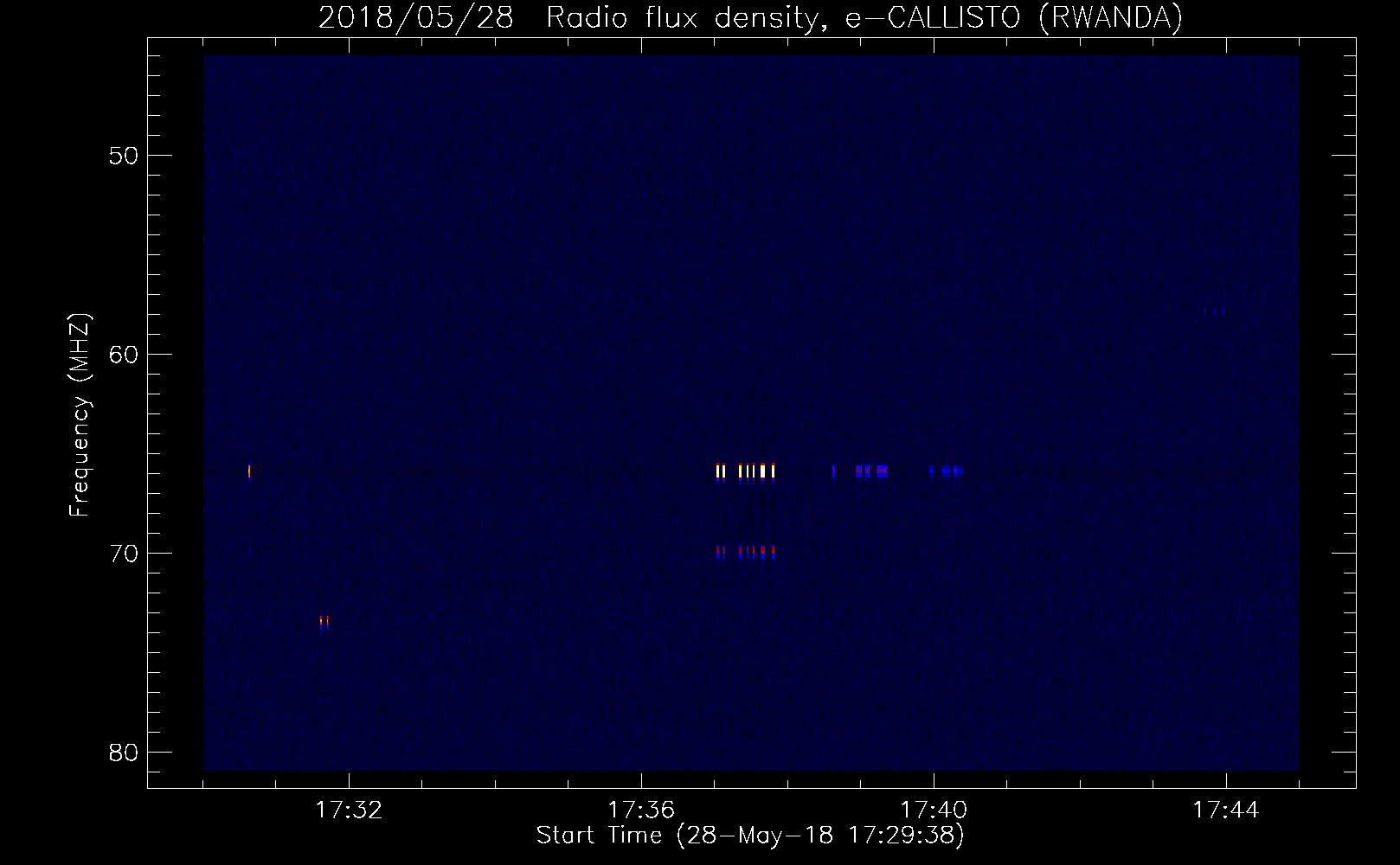Click the 'Start Time (28-May-18 17:29:38)' axis label
The image size is (1400, 865).
(x=750, y=836)
